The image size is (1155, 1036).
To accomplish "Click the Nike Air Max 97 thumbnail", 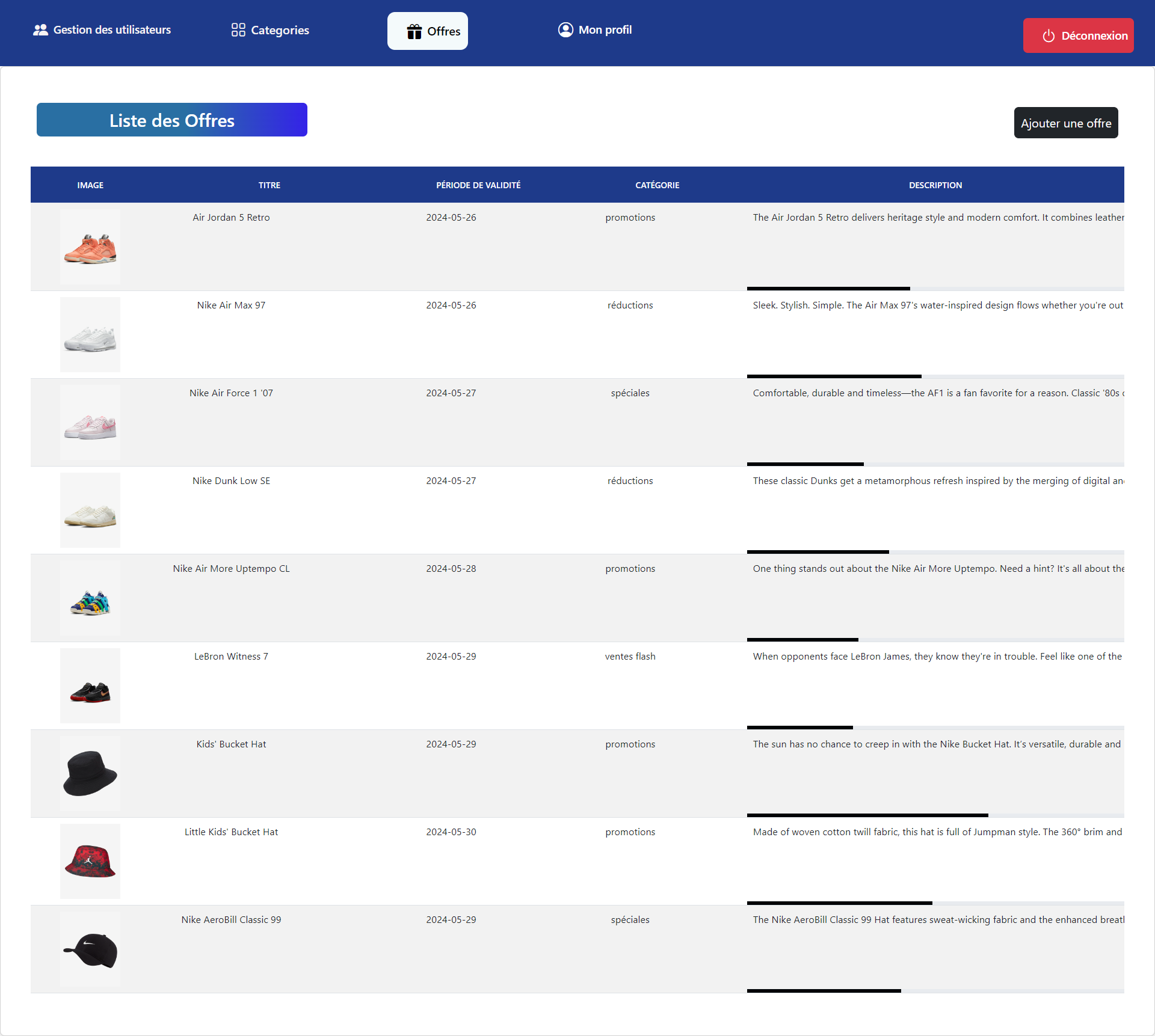I will [x=90, y=335].
